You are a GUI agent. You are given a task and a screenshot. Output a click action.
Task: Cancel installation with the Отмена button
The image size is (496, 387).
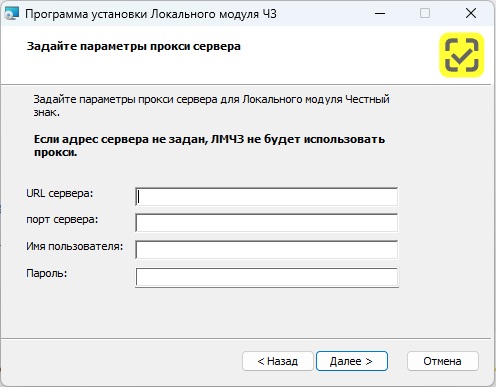pos(443,361)
